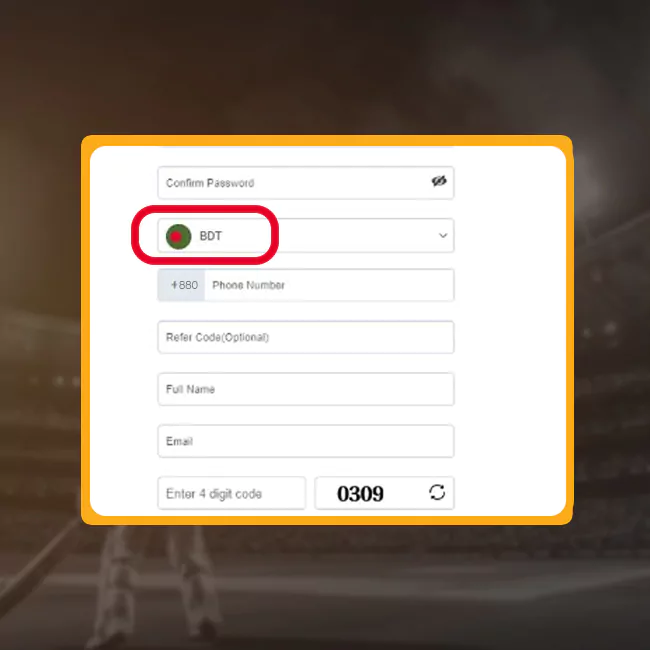Click the orange border of registration panel

(327, 140)
